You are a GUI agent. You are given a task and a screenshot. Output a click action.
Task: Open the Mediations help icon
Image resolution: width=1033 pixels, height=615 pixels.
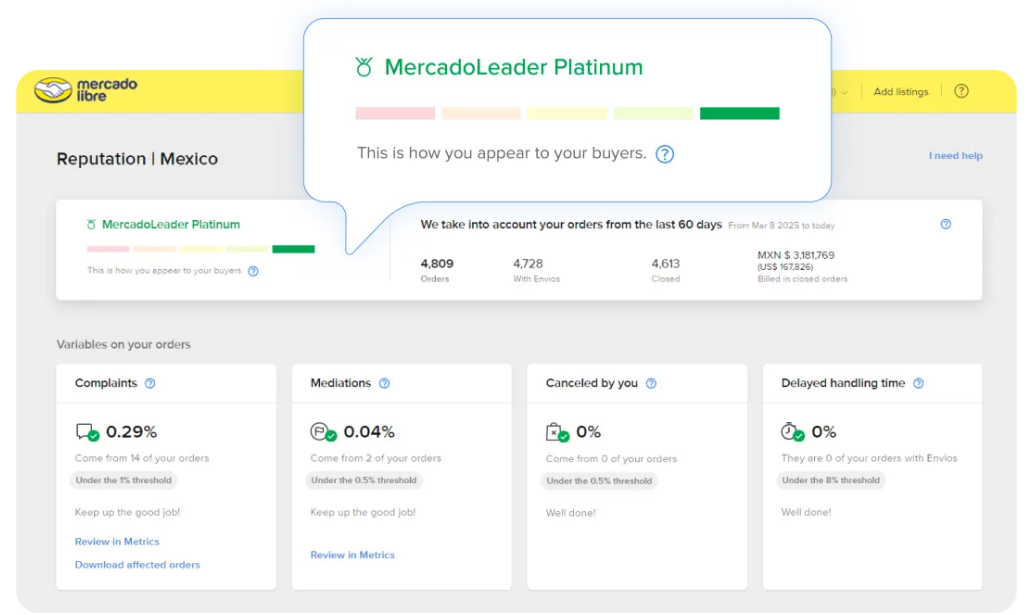[384, 383]
